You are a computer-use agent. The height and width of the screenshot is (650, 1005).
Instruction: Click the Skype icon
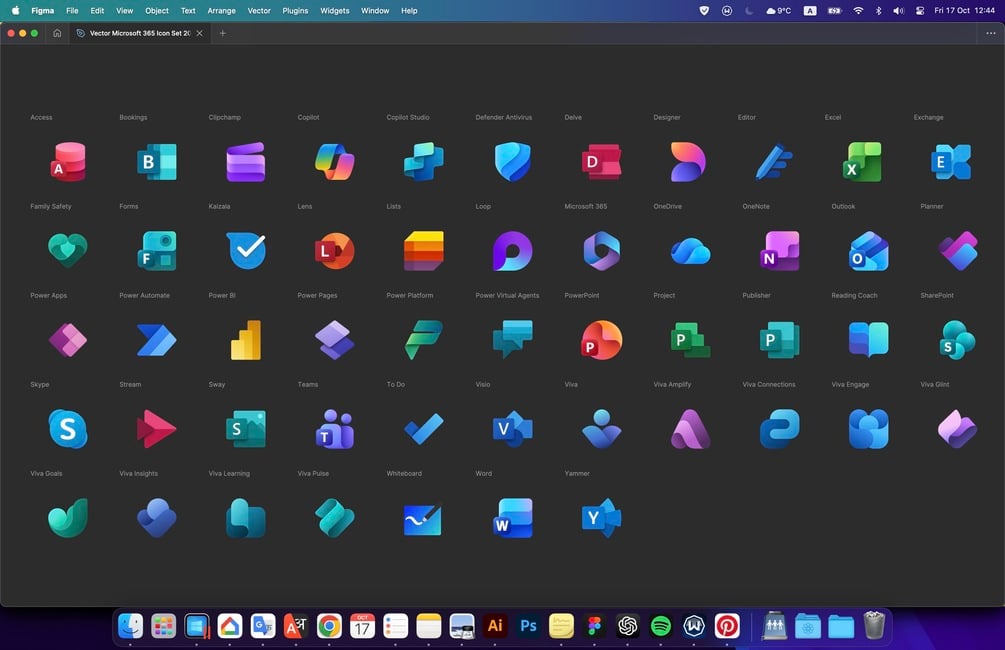coord(68,429)
